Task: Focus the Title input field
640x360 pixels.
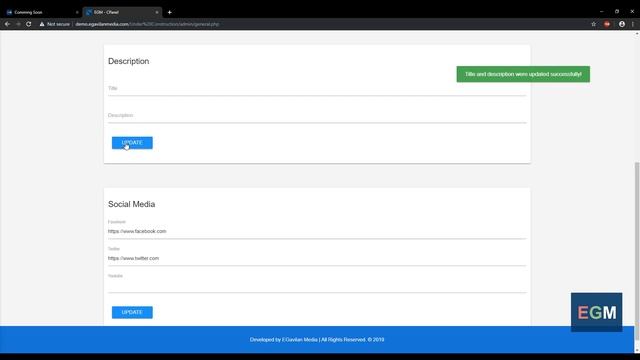Action: click(x=317, y=89)
